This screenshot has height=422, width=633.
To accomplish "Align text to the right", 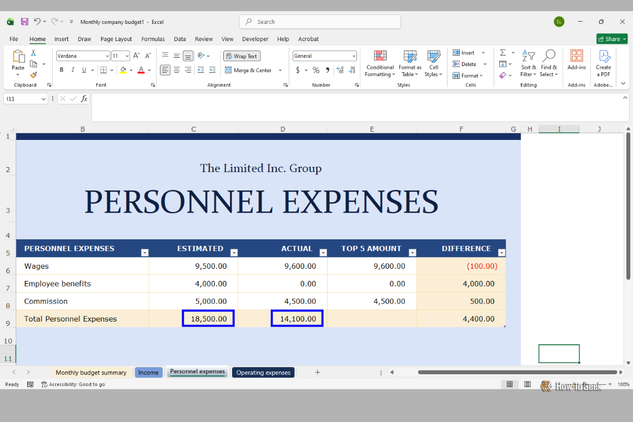I will click(188, 70).
